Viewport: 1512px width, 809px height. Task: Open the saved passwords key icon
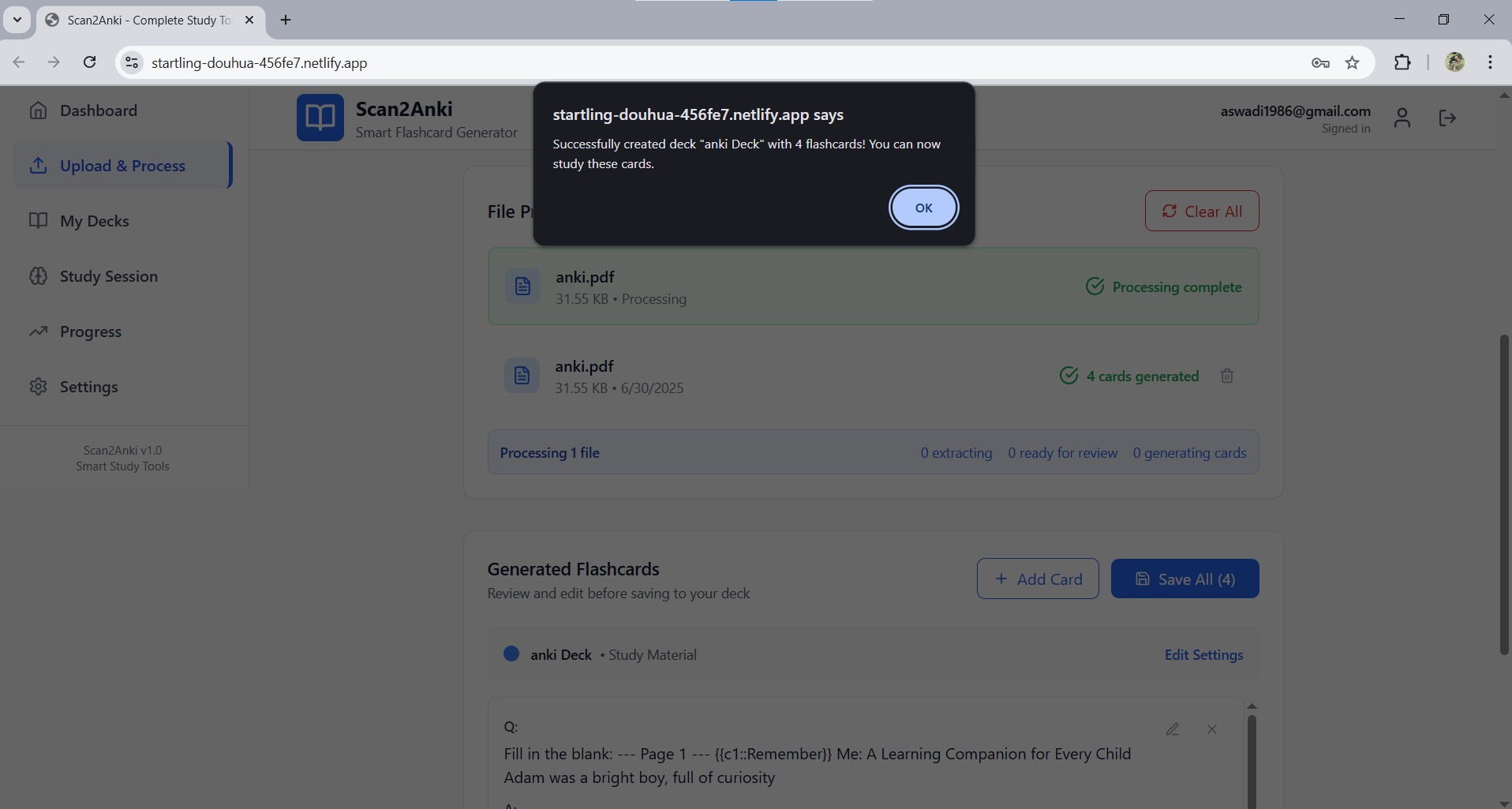point(1320,63)
